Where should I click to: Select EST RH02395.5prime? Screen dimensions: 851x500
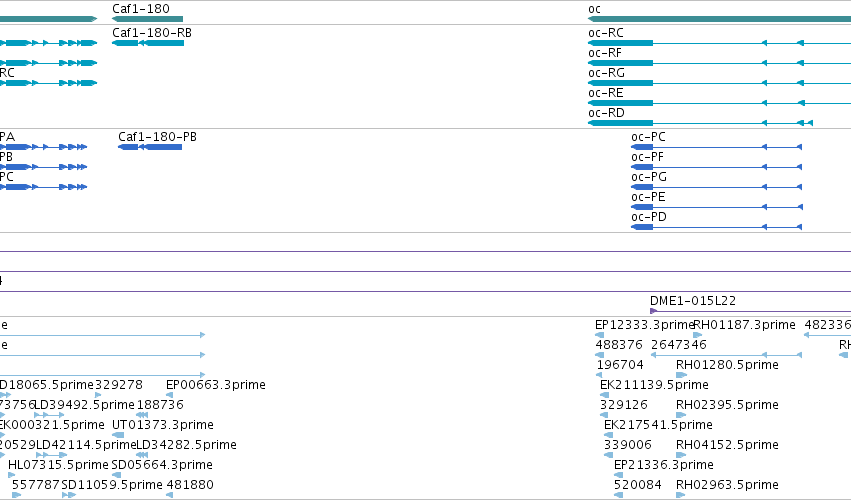point(727,405)
